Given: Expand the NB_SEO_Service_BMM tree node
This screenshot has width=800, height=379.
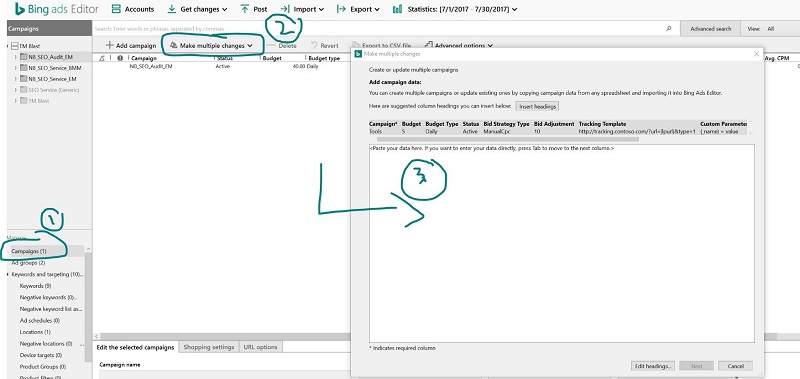Looking at the screenshot, I should click(x=16, y=68).
